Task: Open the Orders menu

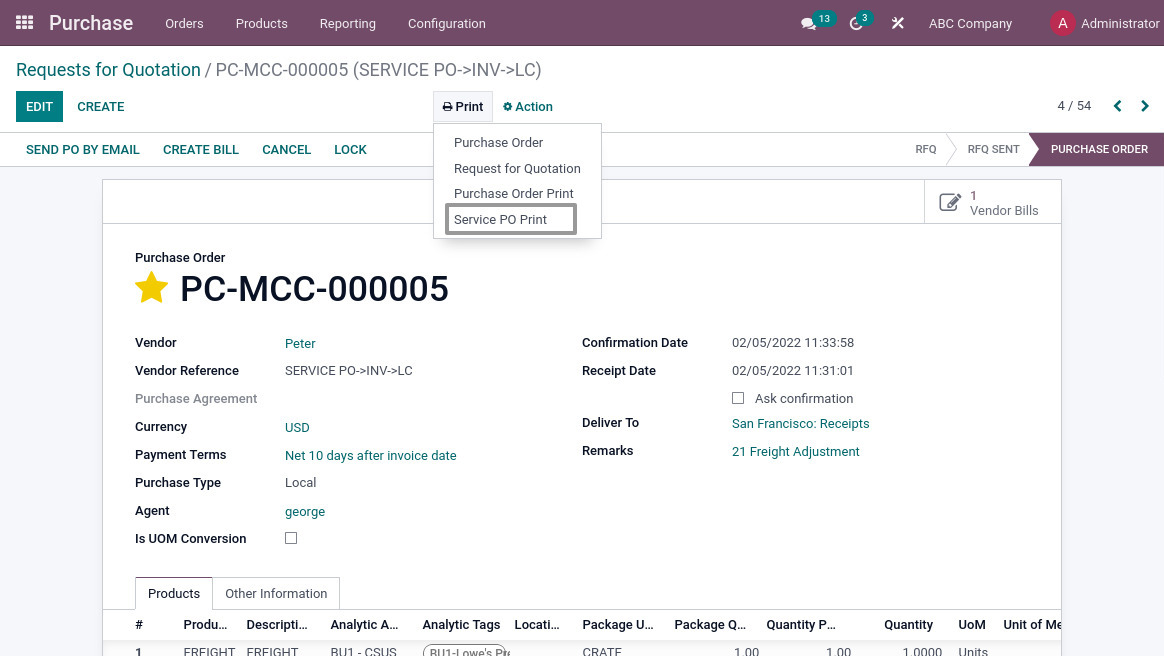Action: tap(184, 23)
